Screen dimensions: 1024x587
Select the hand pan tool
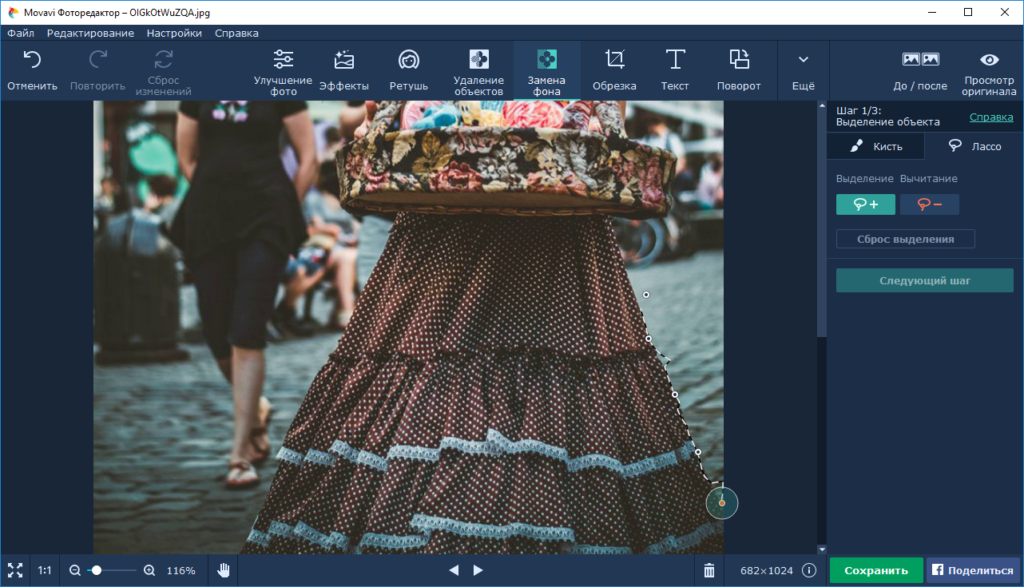[224, 570]
